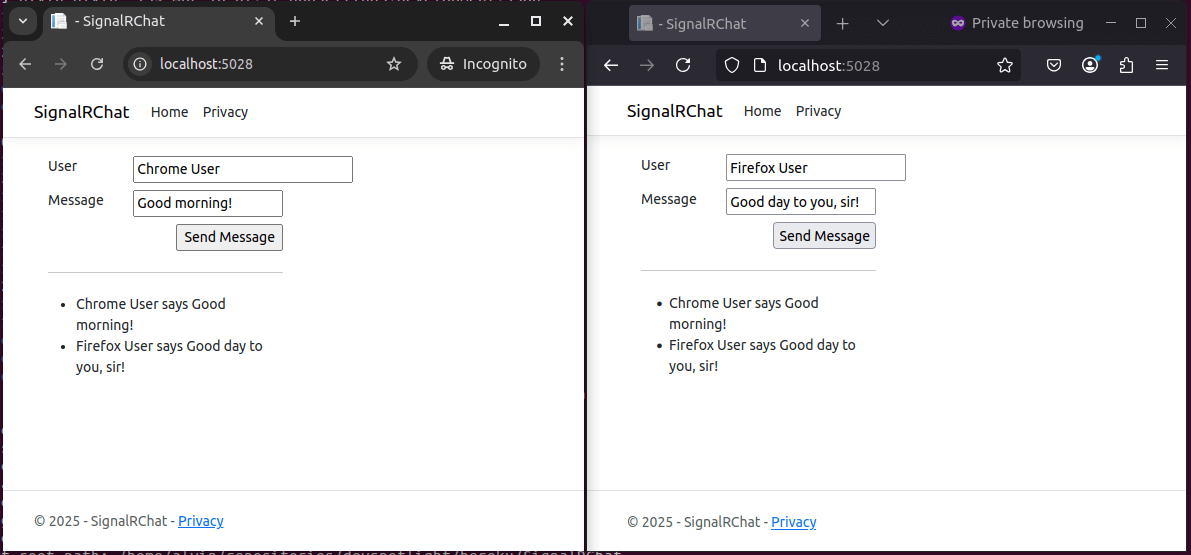Bookmark this page with Firefox's star icon
Viewport: 1191px width, 555px height.
[1005, 66]
